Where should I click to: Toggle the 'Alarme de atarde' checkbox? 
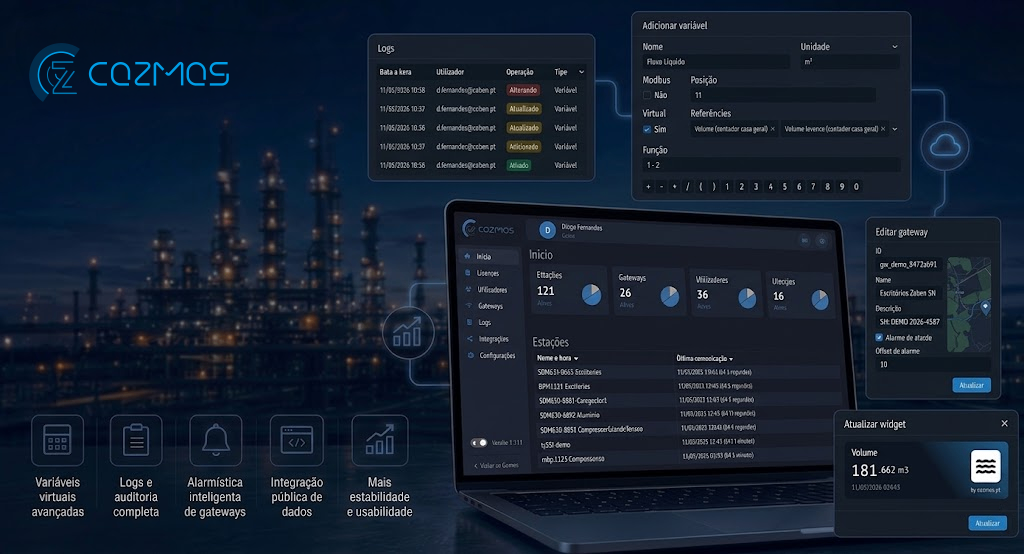(x=879, y=338)
